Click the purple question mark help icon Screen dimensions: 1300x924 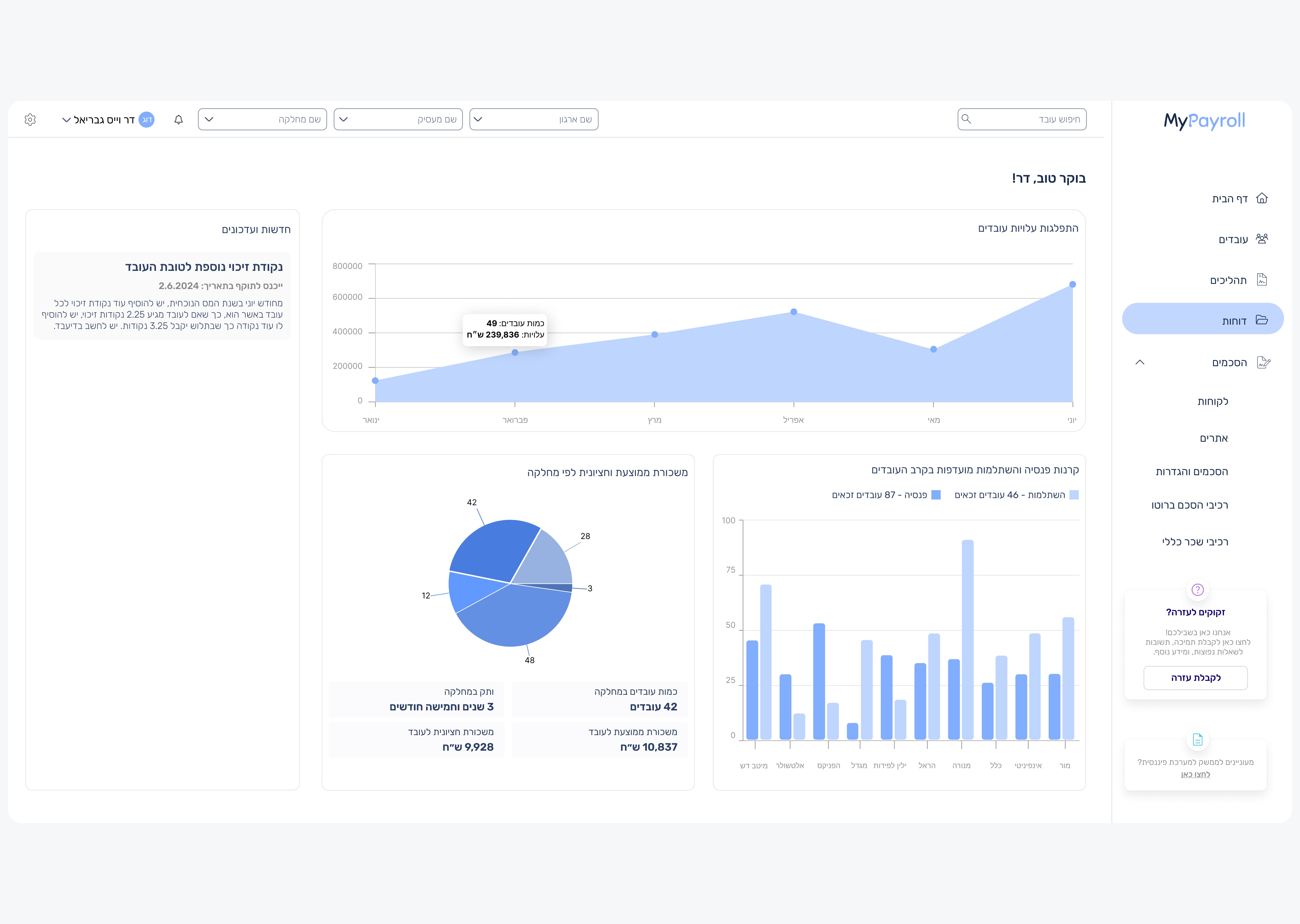[1198, 589]
